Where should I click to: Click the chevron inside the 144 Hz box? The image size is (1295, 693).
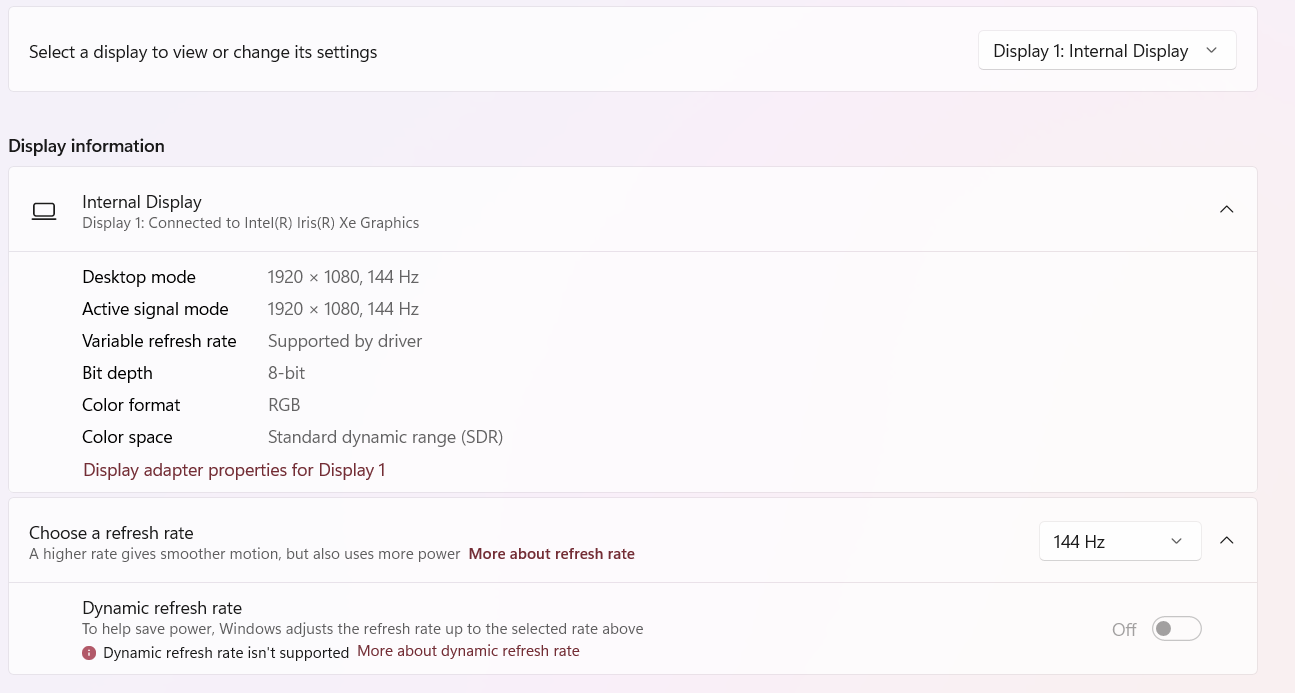pyautogui.click(x=1176, y=541)
